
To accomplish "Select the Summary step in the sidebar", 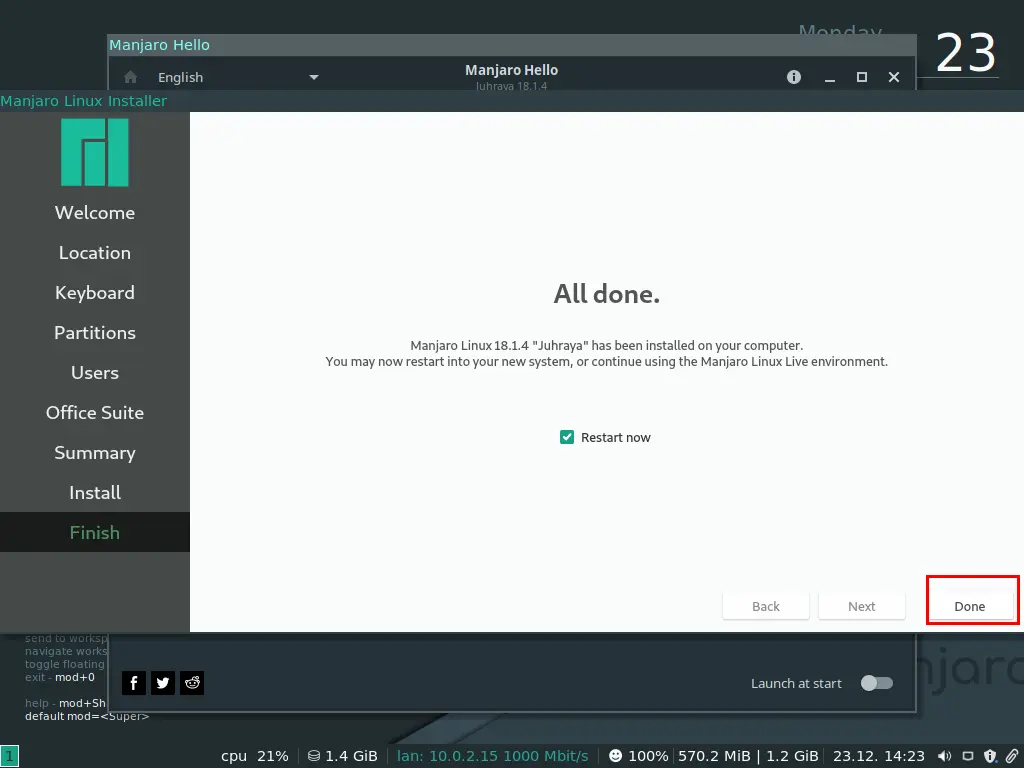I will (x=95, y=453).
